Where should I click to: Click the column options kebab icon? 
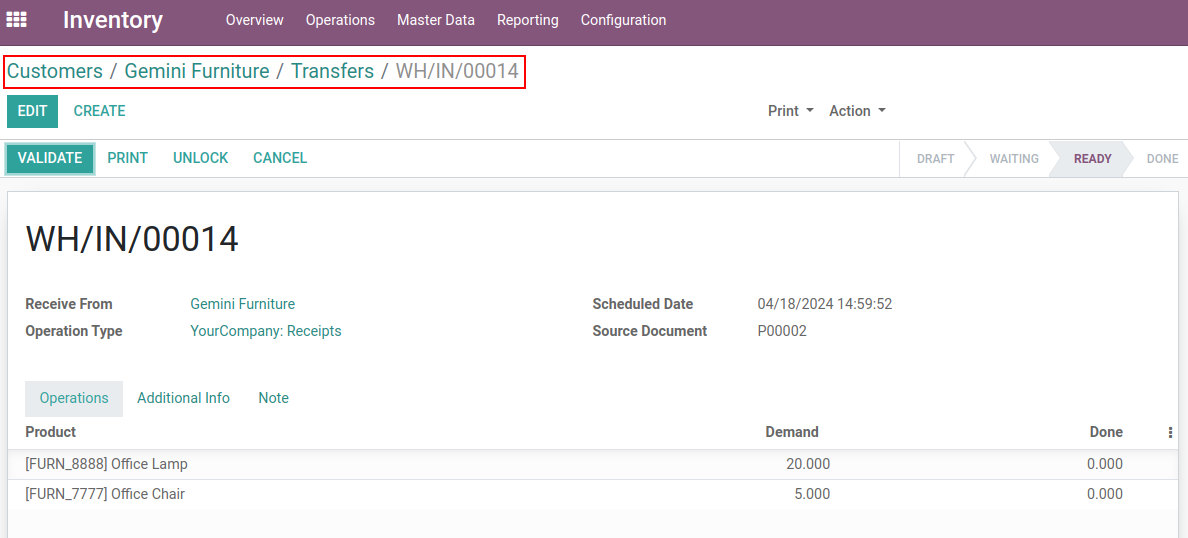[1170, 433]
